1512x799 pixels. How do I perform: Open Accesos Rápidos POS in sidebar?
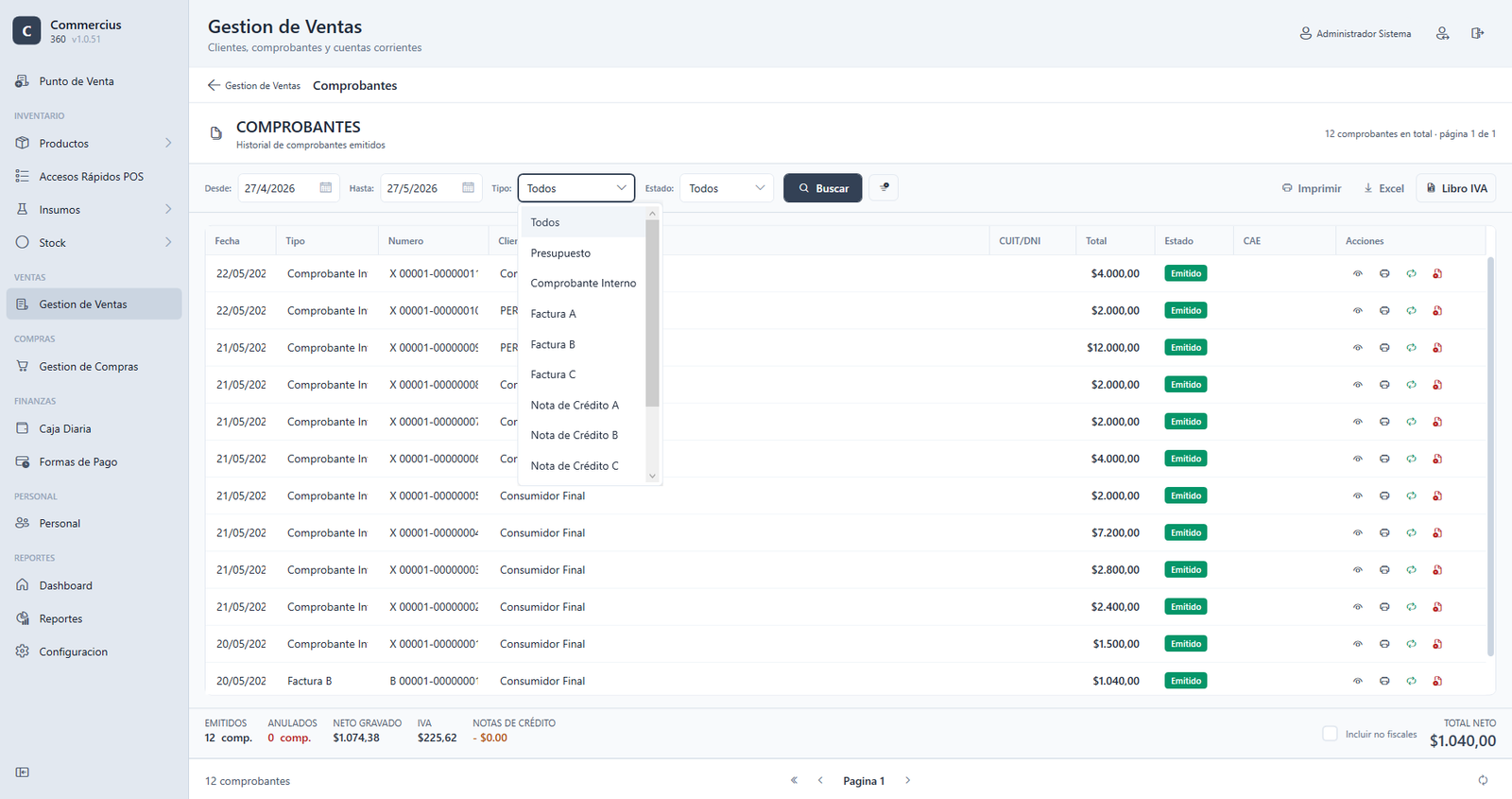point(94,176)
